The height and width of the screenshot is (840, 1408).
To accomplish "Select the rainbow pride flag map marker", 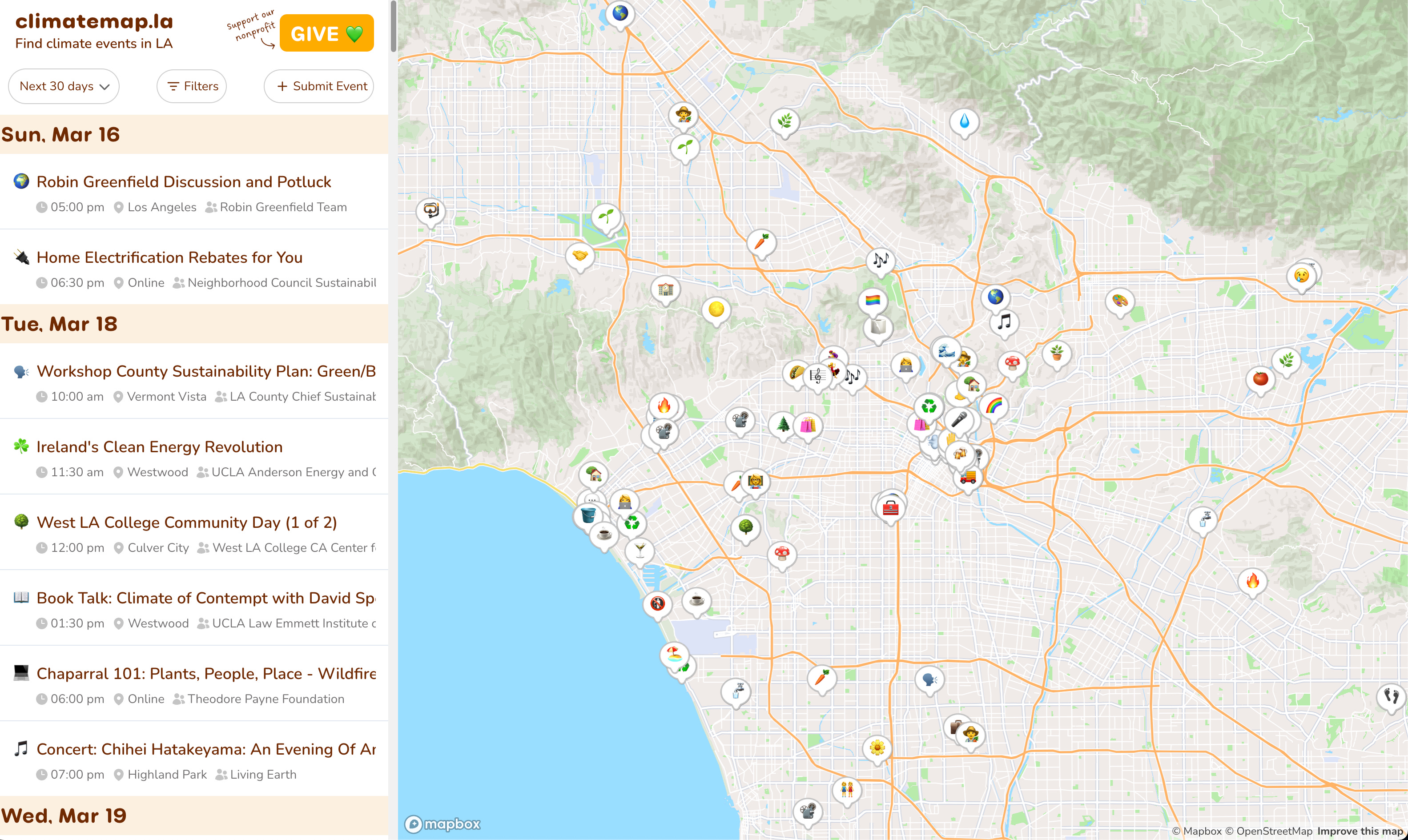I will [873, 300].
